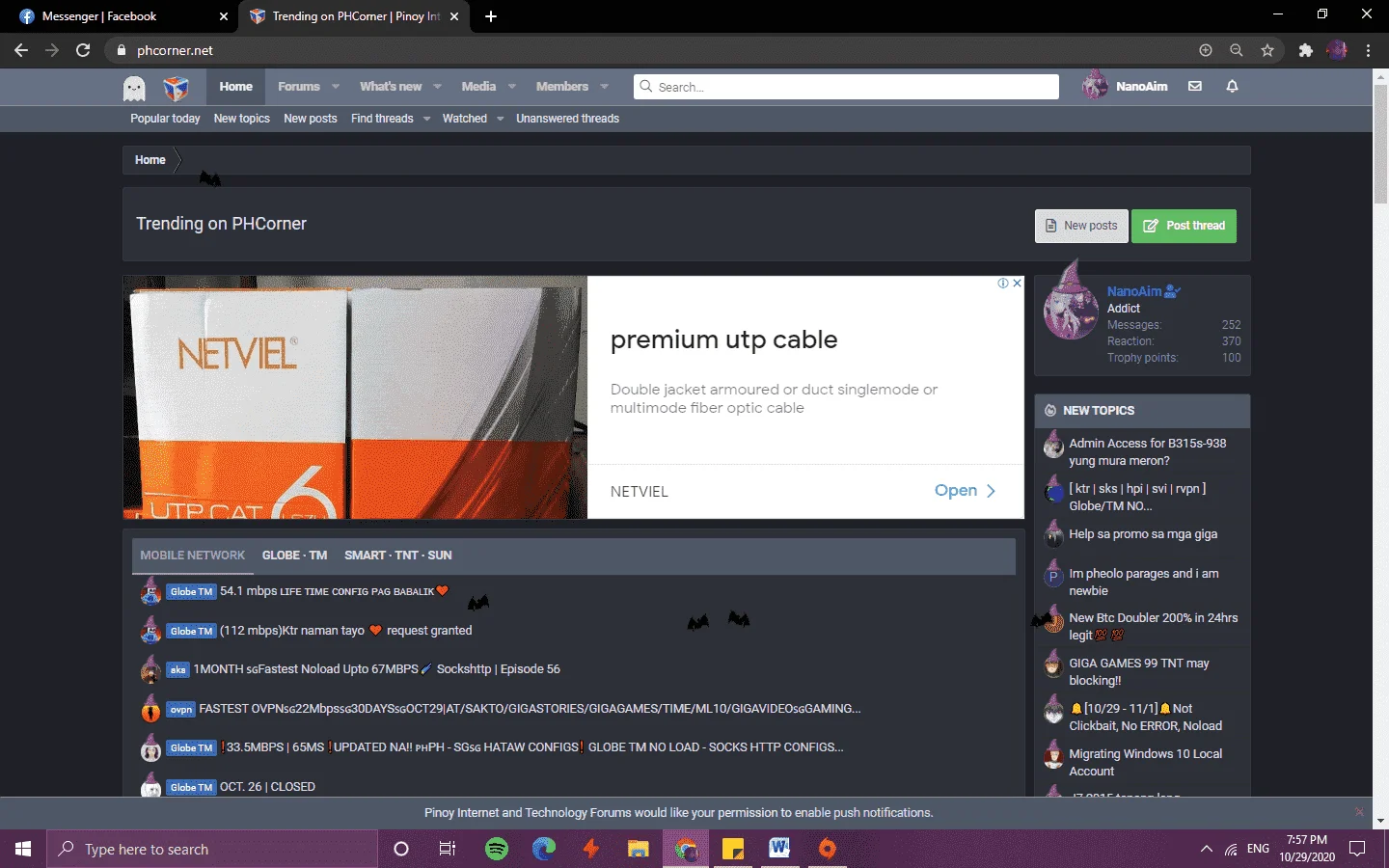Open NanoAim profile name in sidebar

1134,291
